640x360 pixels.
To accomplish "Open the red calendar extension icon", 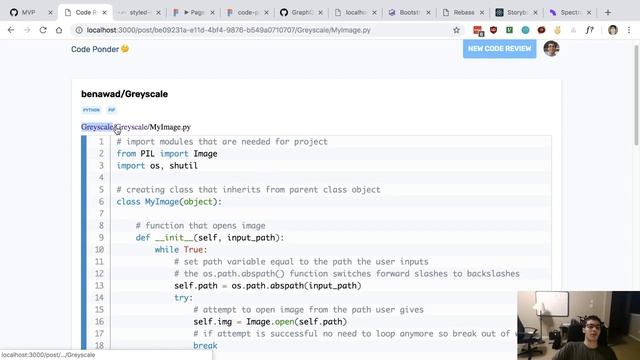I will (478, 30).
